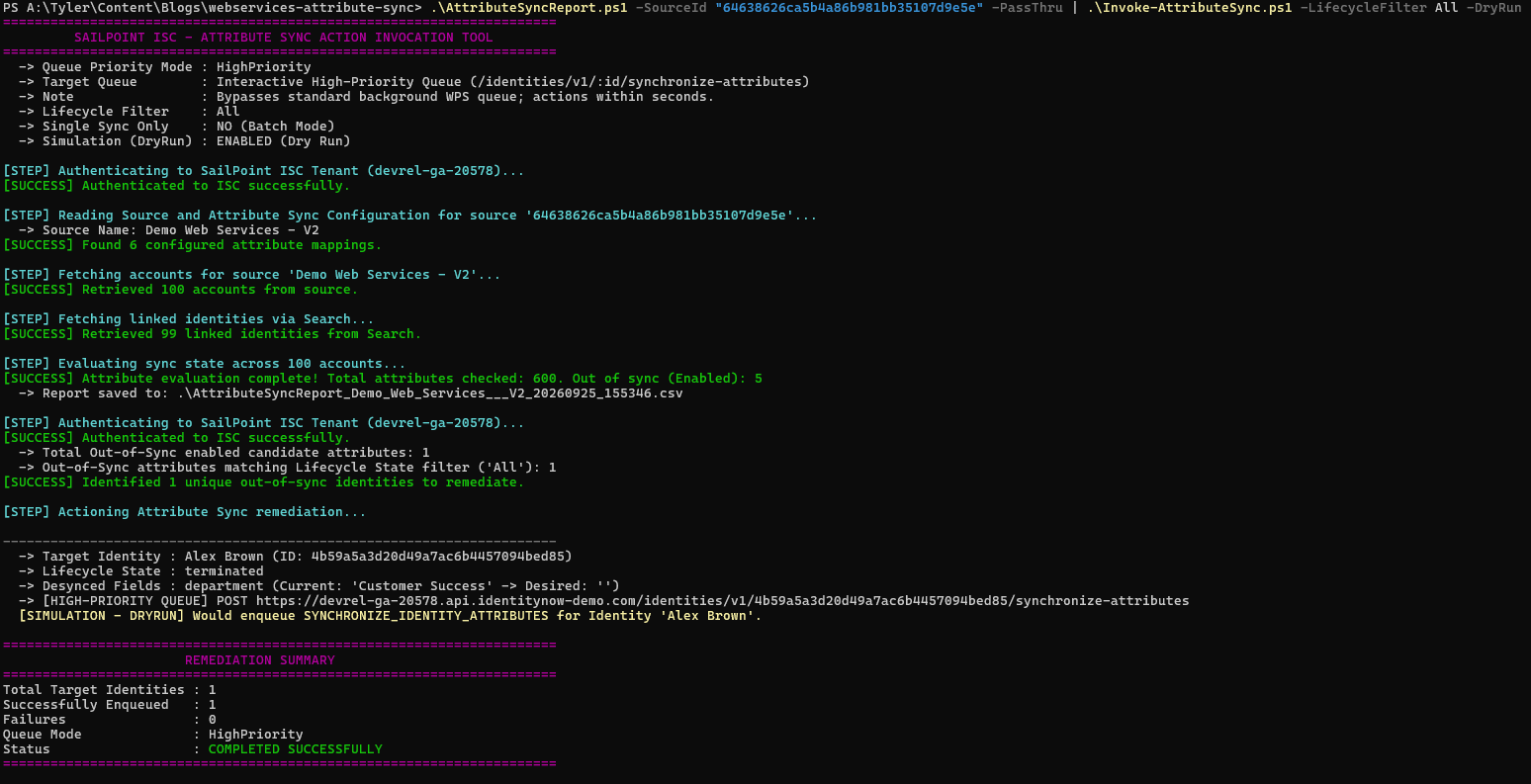The image size is (1531, 784).
Task: Click 'Queue Mode : HighPriority' summary row
Action: point(153,735)
